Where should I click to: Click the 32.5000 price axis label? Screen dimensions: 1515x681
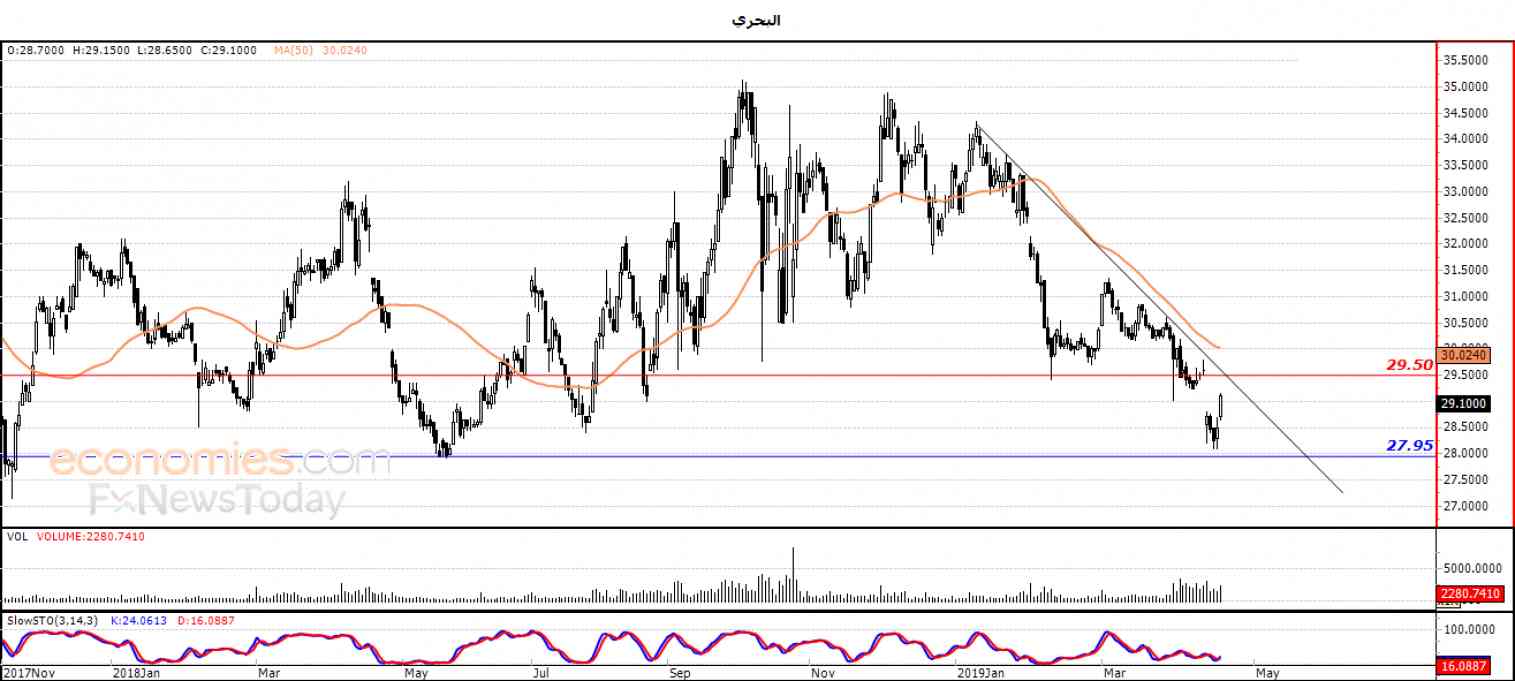tap(1466, 218)
